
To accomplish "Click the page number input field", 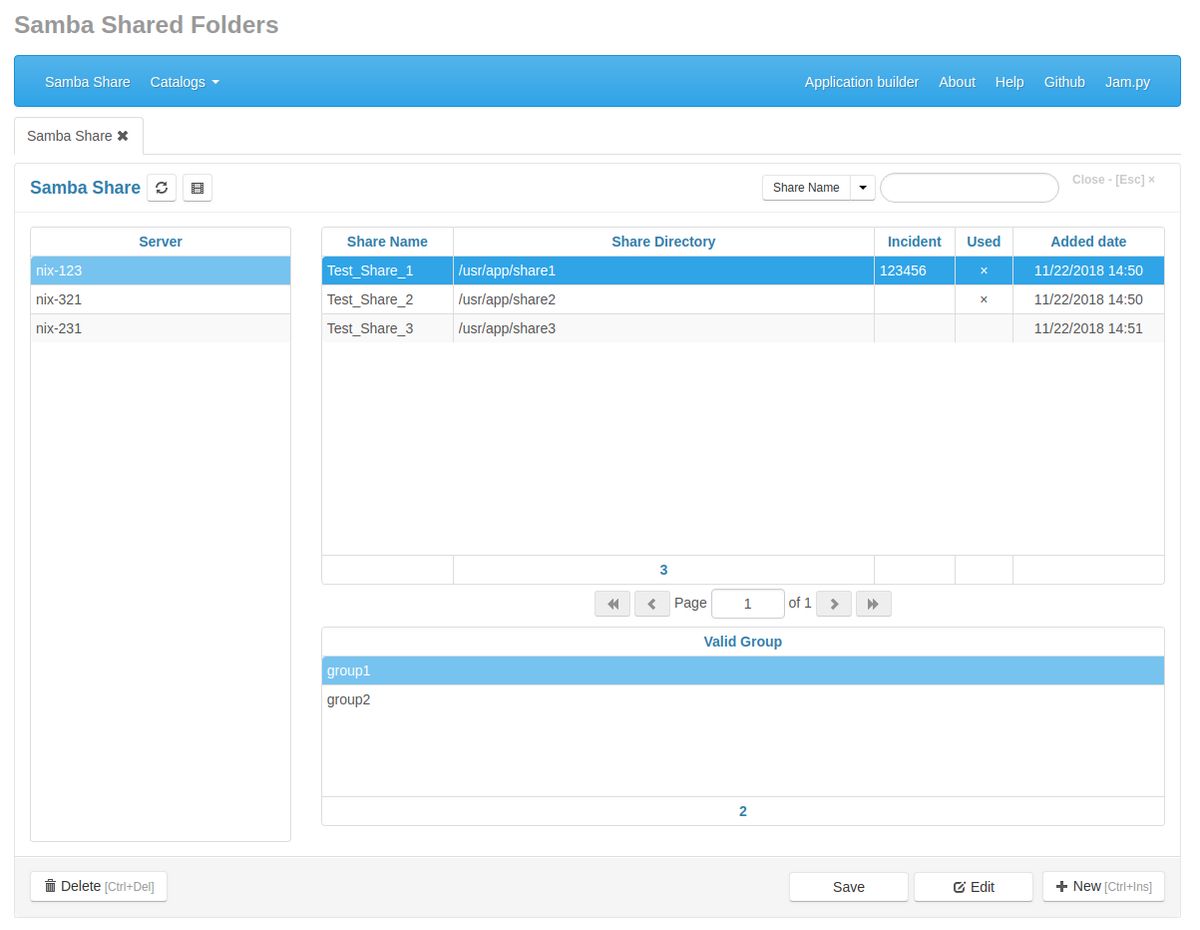I will click(748, 603).
